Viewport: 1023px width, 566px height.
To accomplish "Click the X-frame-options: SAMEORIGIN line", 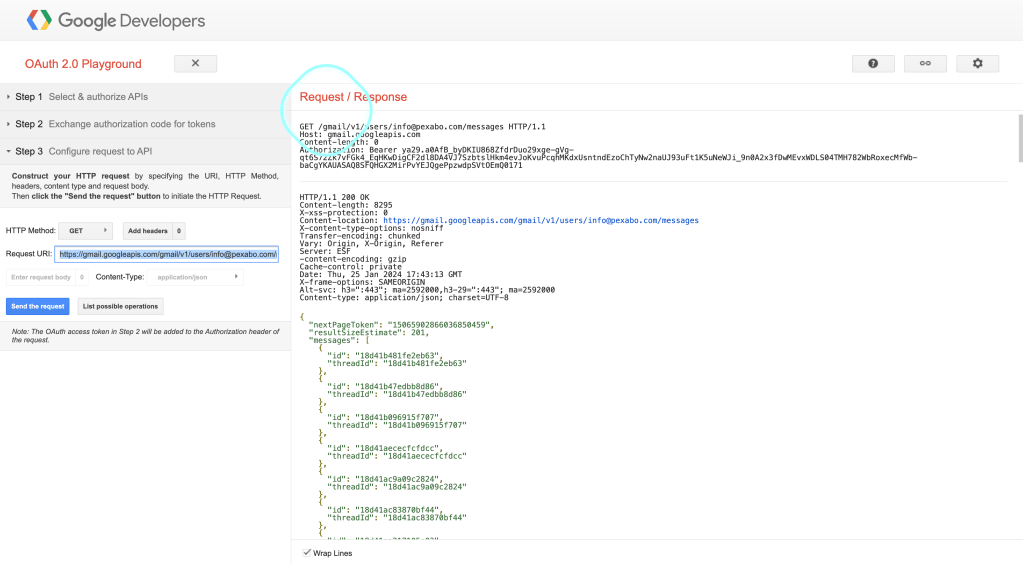I will [x=362, y=282].
